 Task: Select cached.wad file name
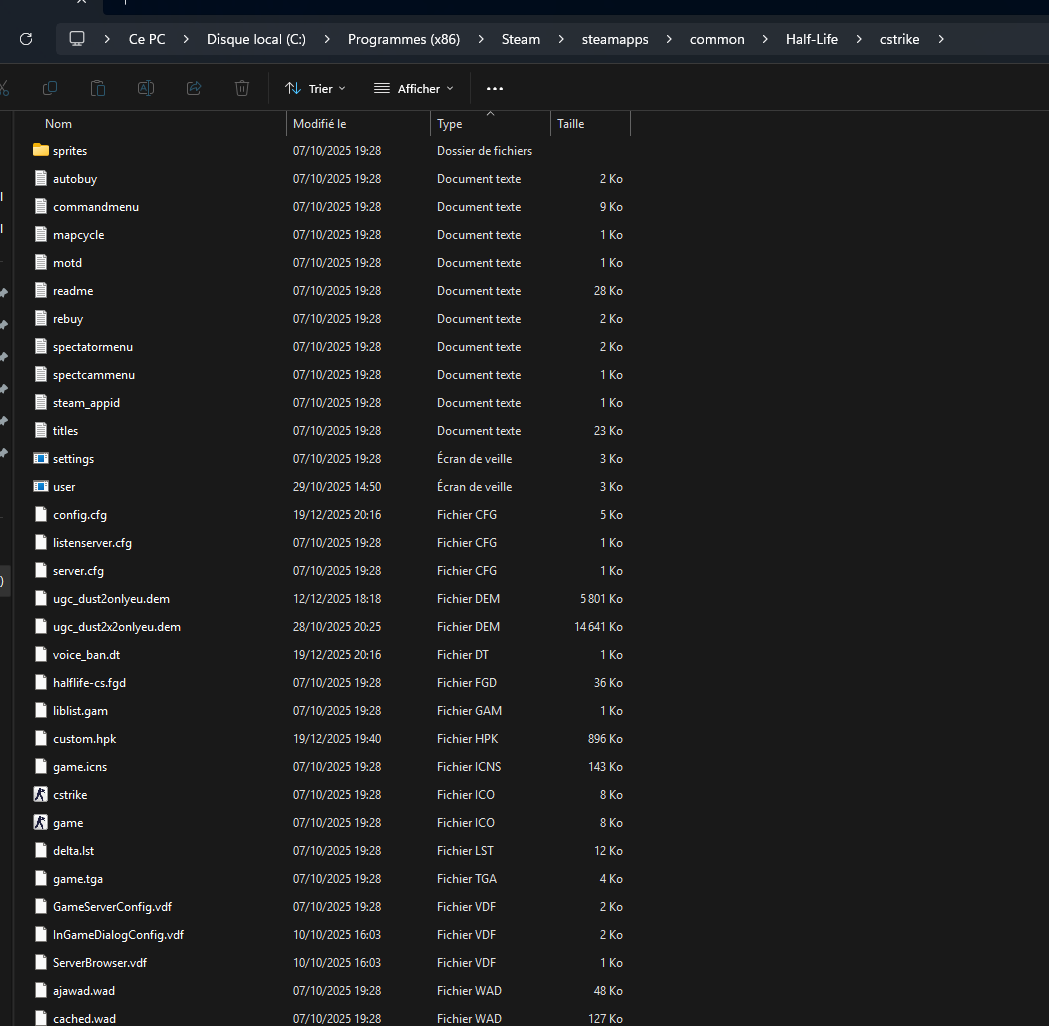pyautogui.click(x=84, y=1019)
